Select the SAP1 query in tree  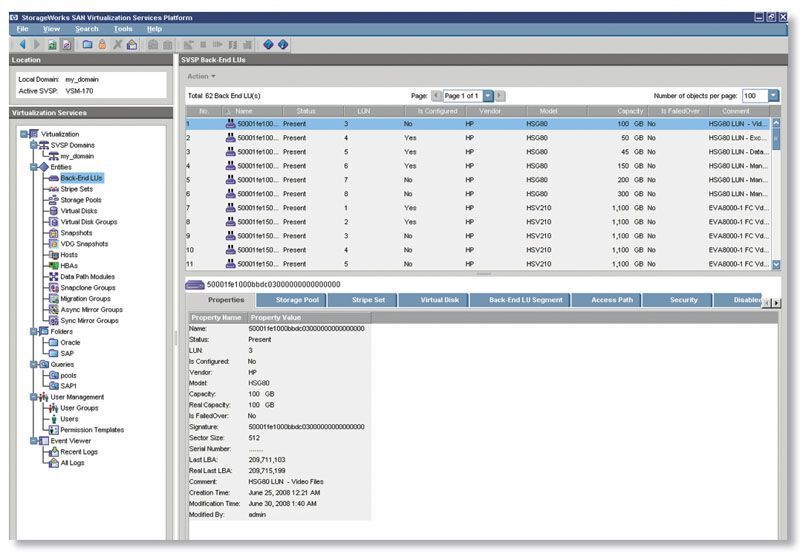coord(68,386)
